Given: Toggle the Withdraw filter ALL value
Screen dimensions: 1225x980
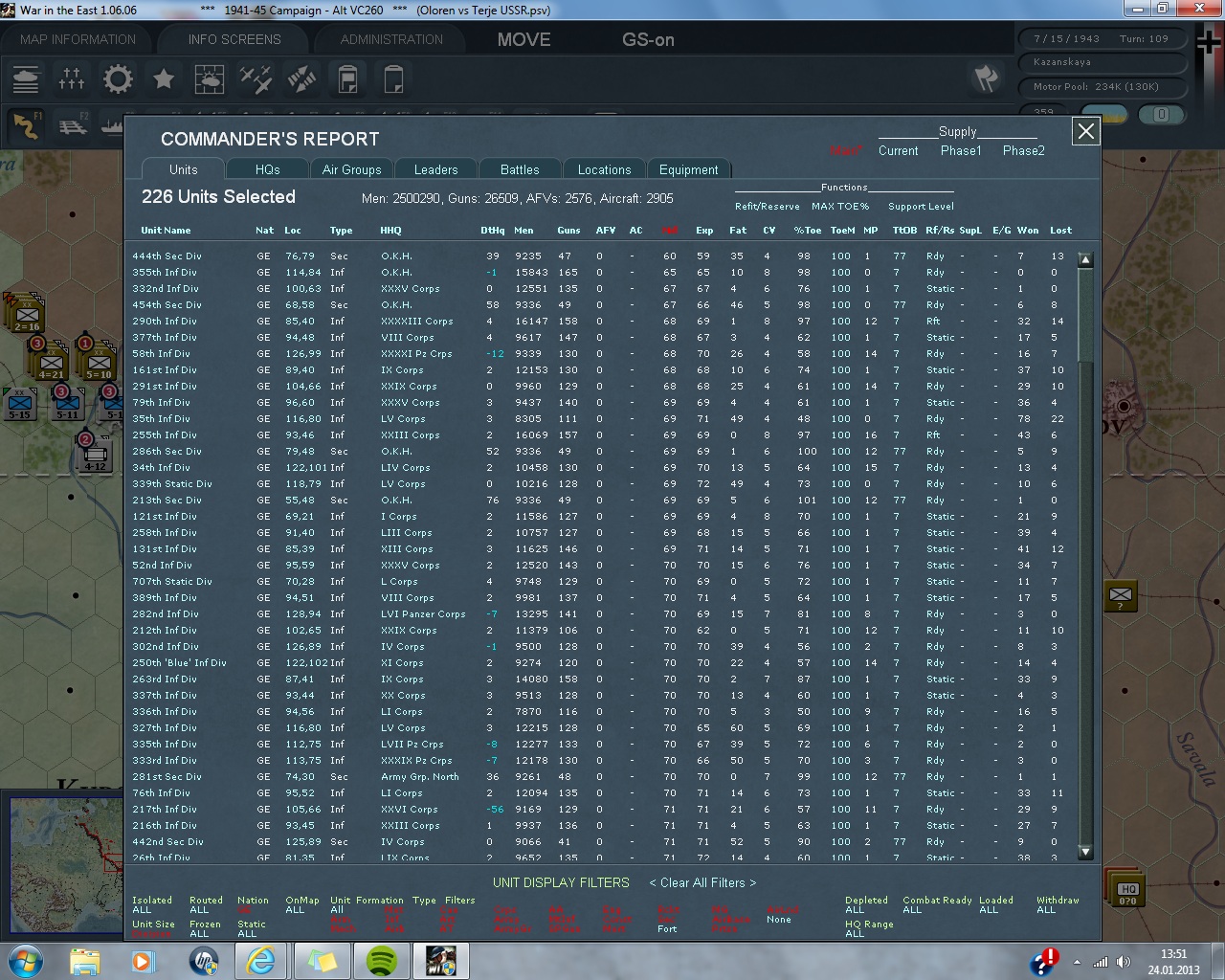Looking at the screenshot, I should tap(1046, 909).
